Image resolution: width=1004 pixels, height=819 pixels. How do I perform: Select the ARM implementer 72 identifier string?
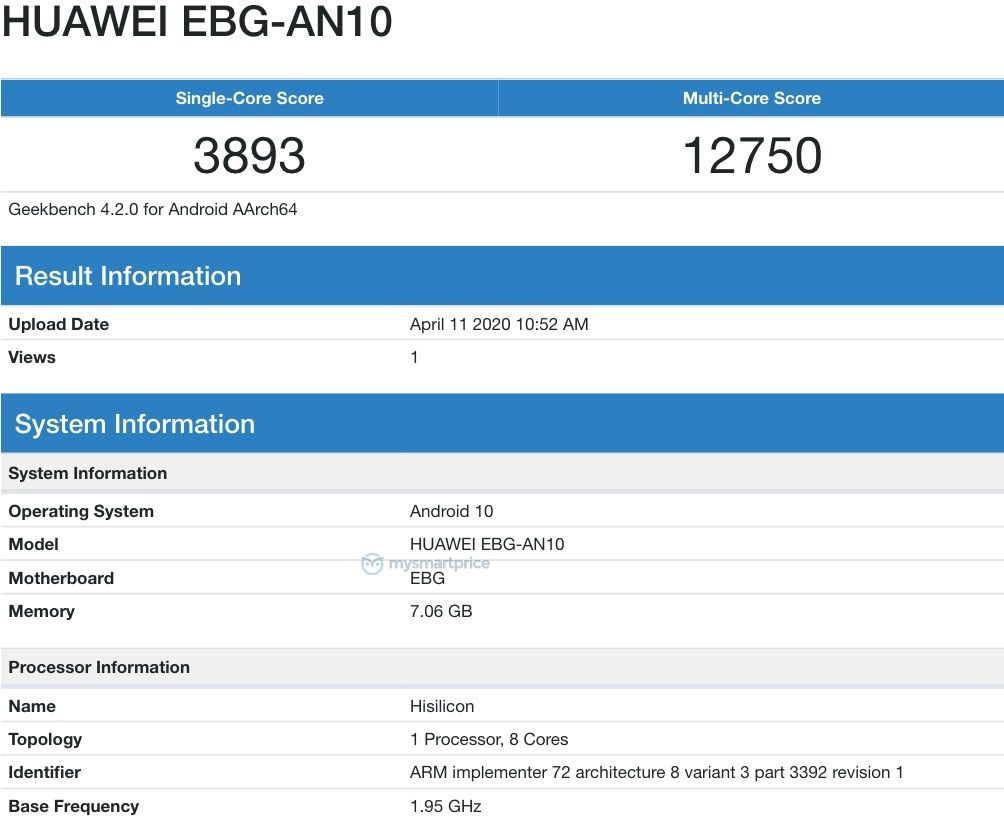tap(656, 772)
